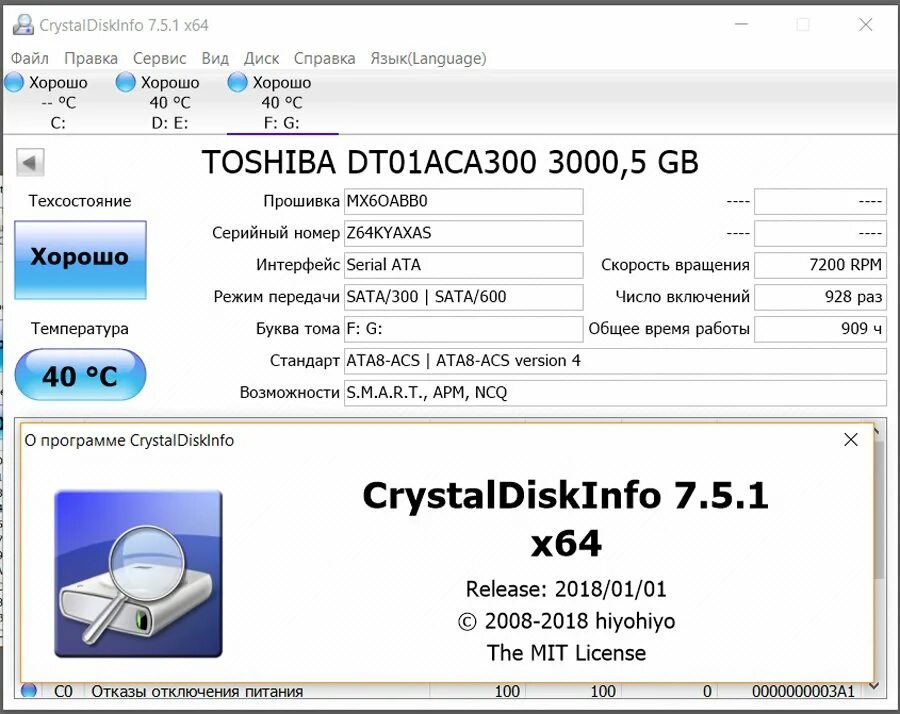Click the C0 attribute status orb
Screen dimensions: 900x714
pyautogui.click(x=29, y=690)
